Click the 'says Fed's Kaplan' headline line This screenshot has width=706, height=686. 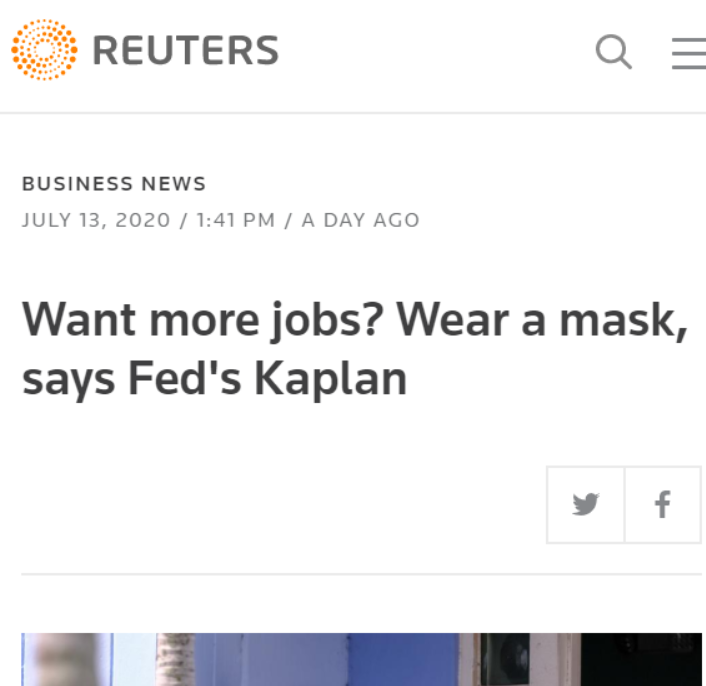pyautogui.click(x=214, y=378)
